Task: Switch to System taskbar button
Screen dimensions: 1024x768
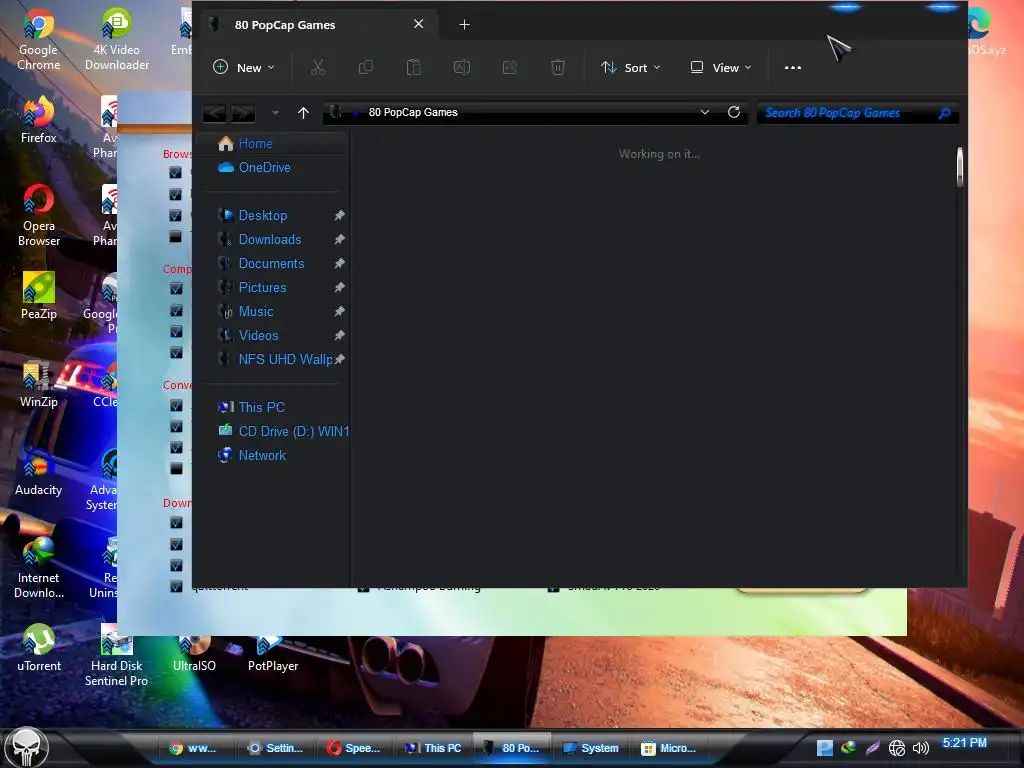Action: pos(591,748)
